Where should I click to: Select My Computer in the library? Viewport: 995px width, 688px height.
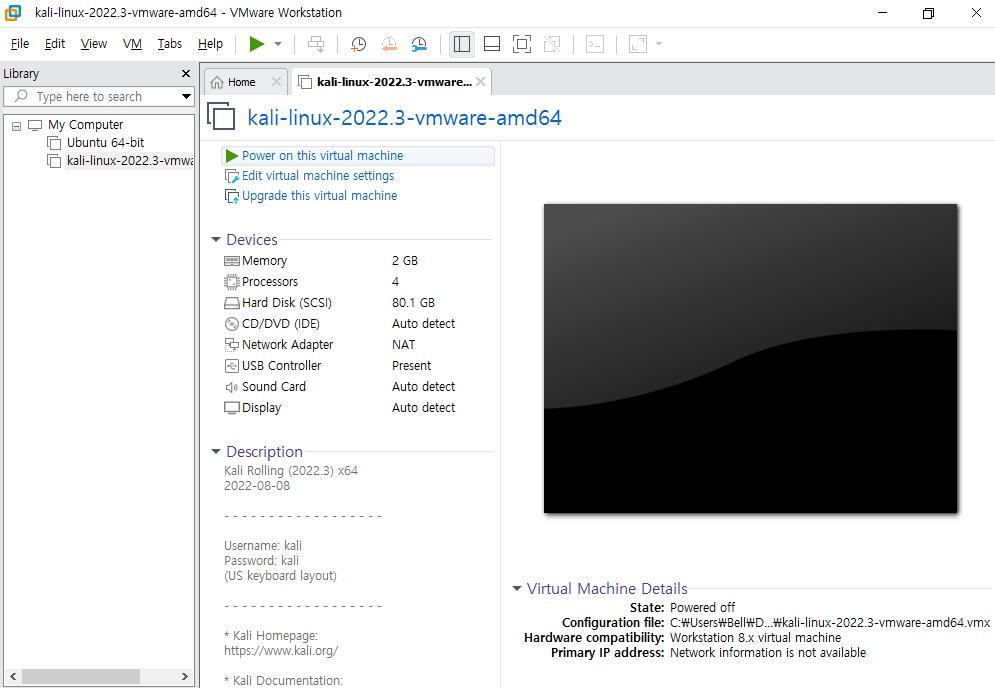point(85,124)
